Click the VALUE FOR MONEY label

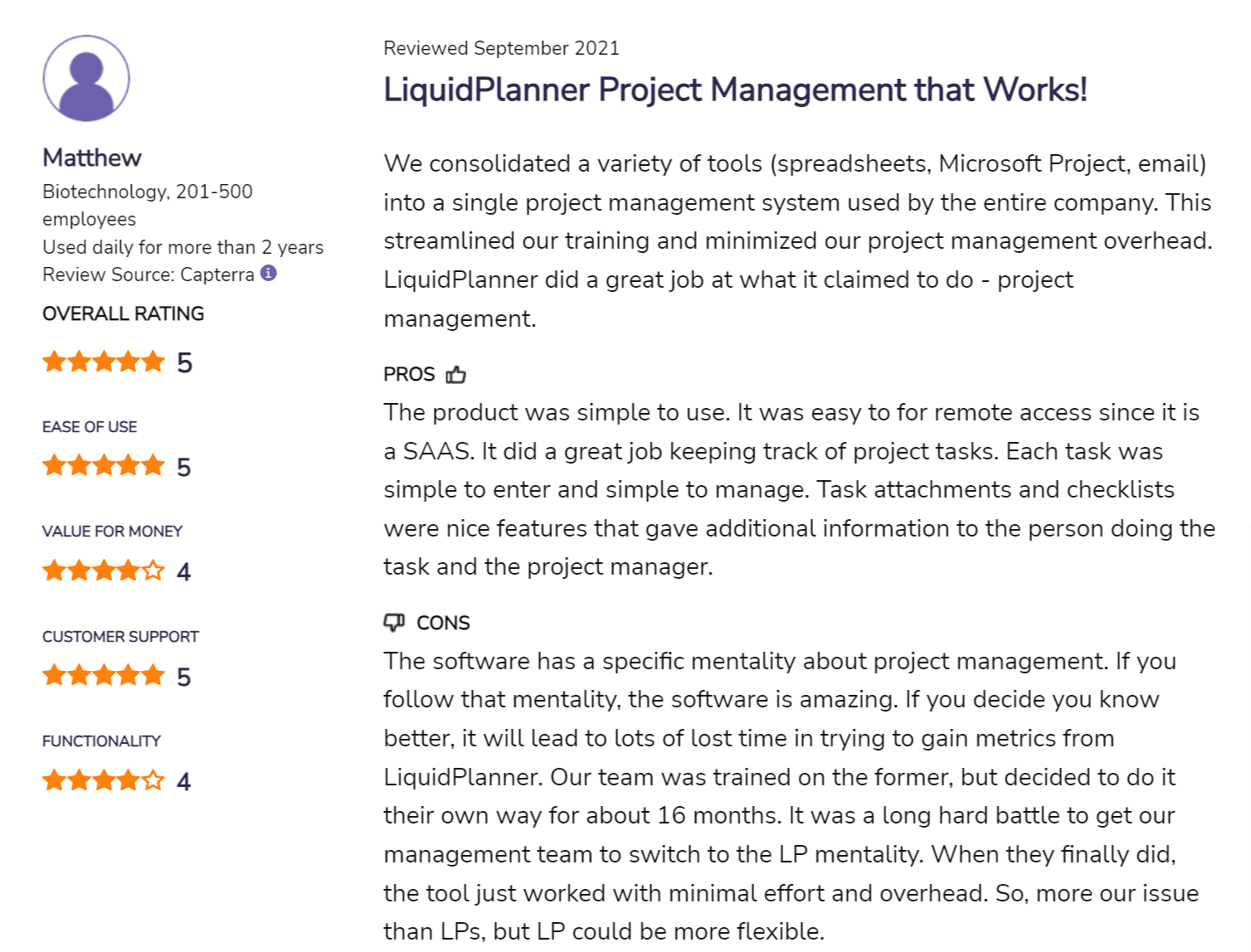point(112,531)
